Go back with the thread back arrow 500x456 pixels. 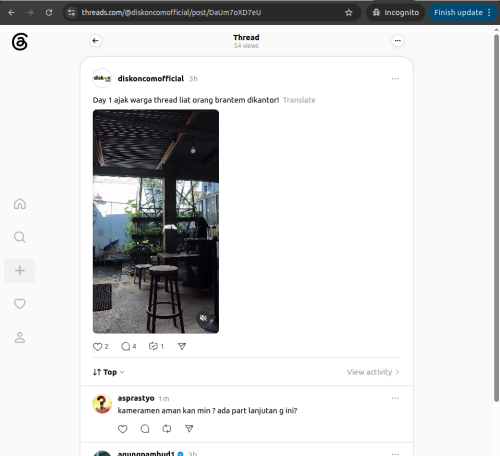tap(95, 41)
